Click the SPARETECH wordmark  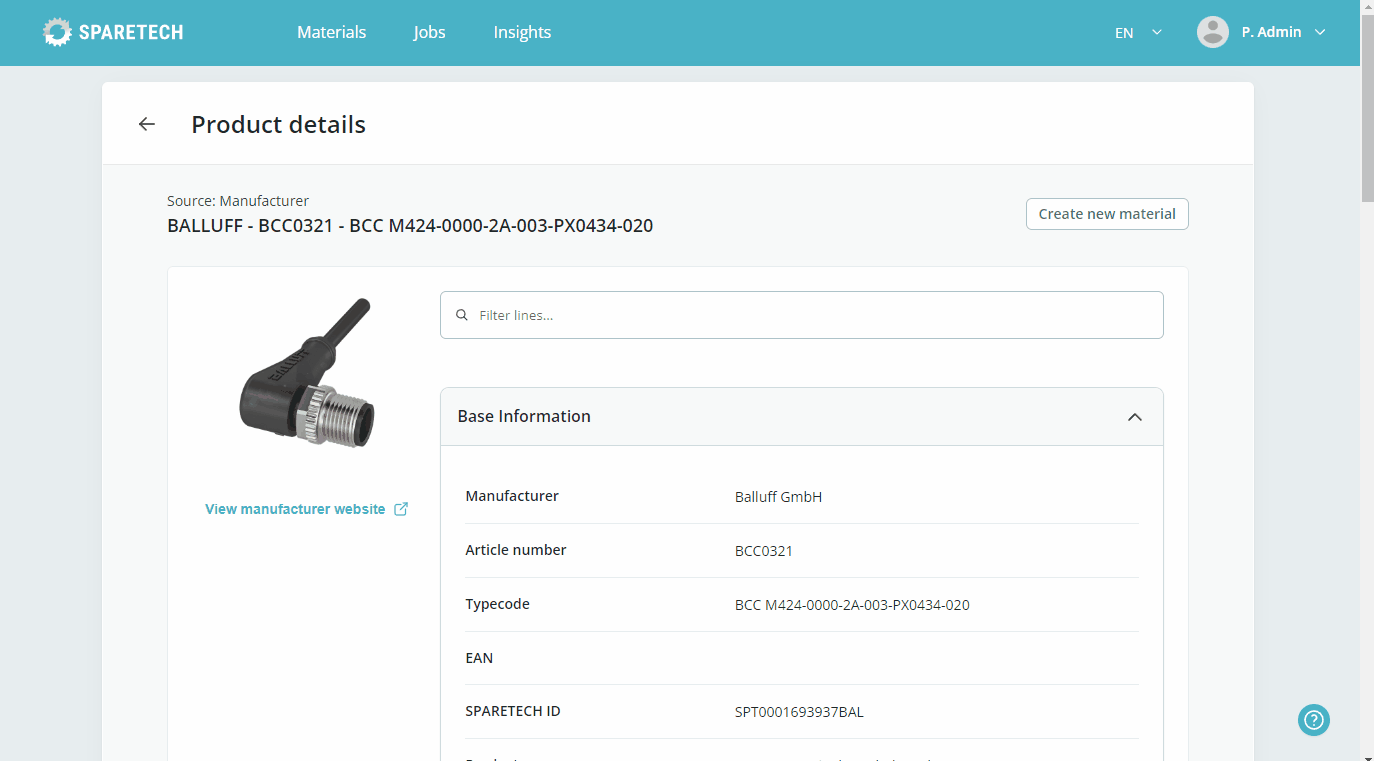[x=131, y=32]
